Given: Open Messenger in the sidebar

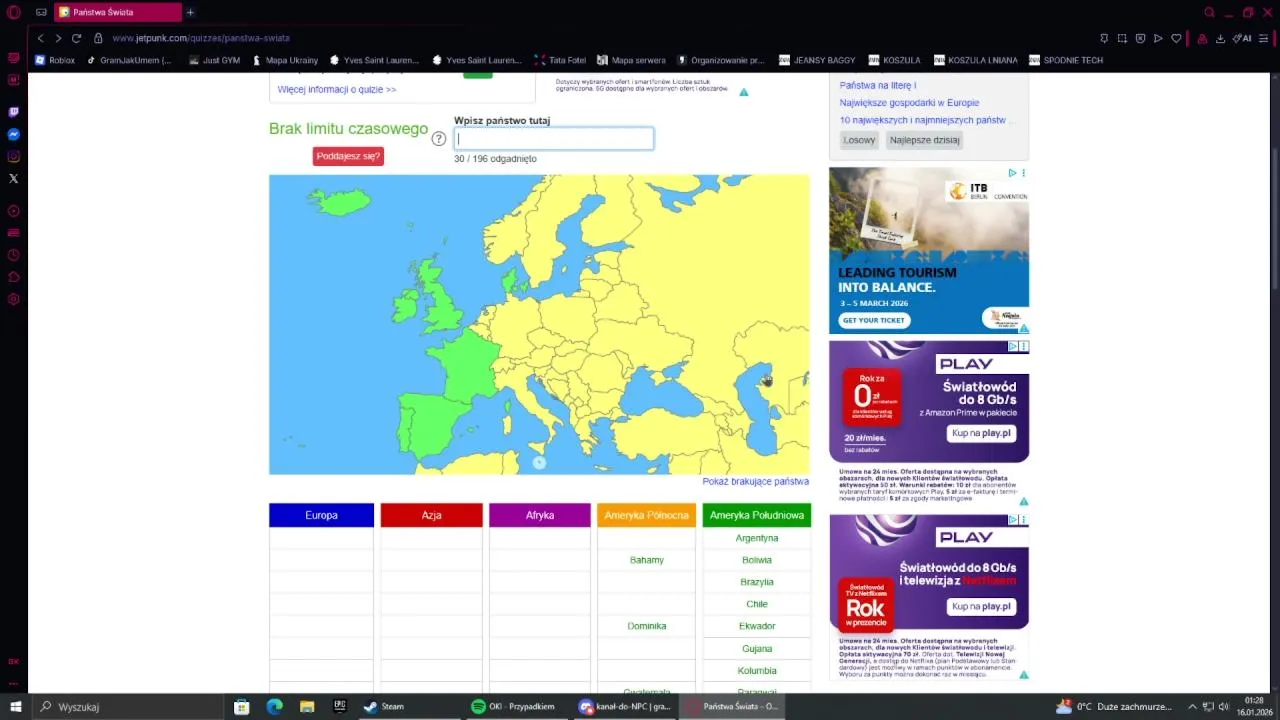Looking at the screenshot, I should pos(14,134).
